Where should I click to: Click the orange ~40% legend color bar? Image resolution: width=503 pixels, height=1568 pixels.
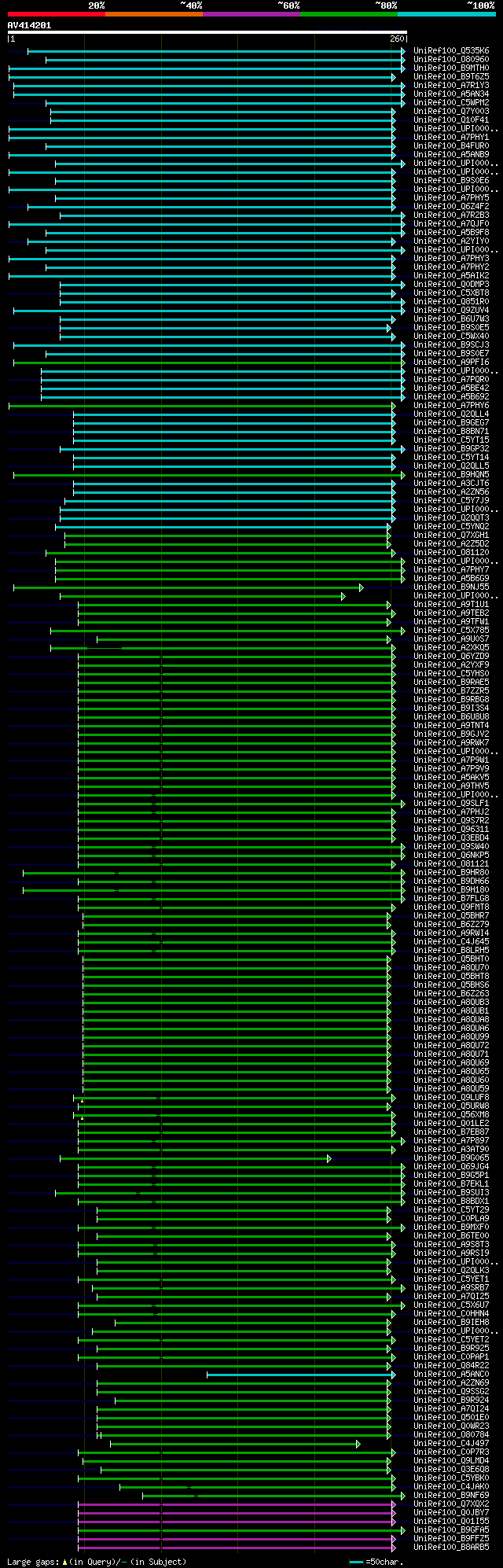click(x=153, y=13)
